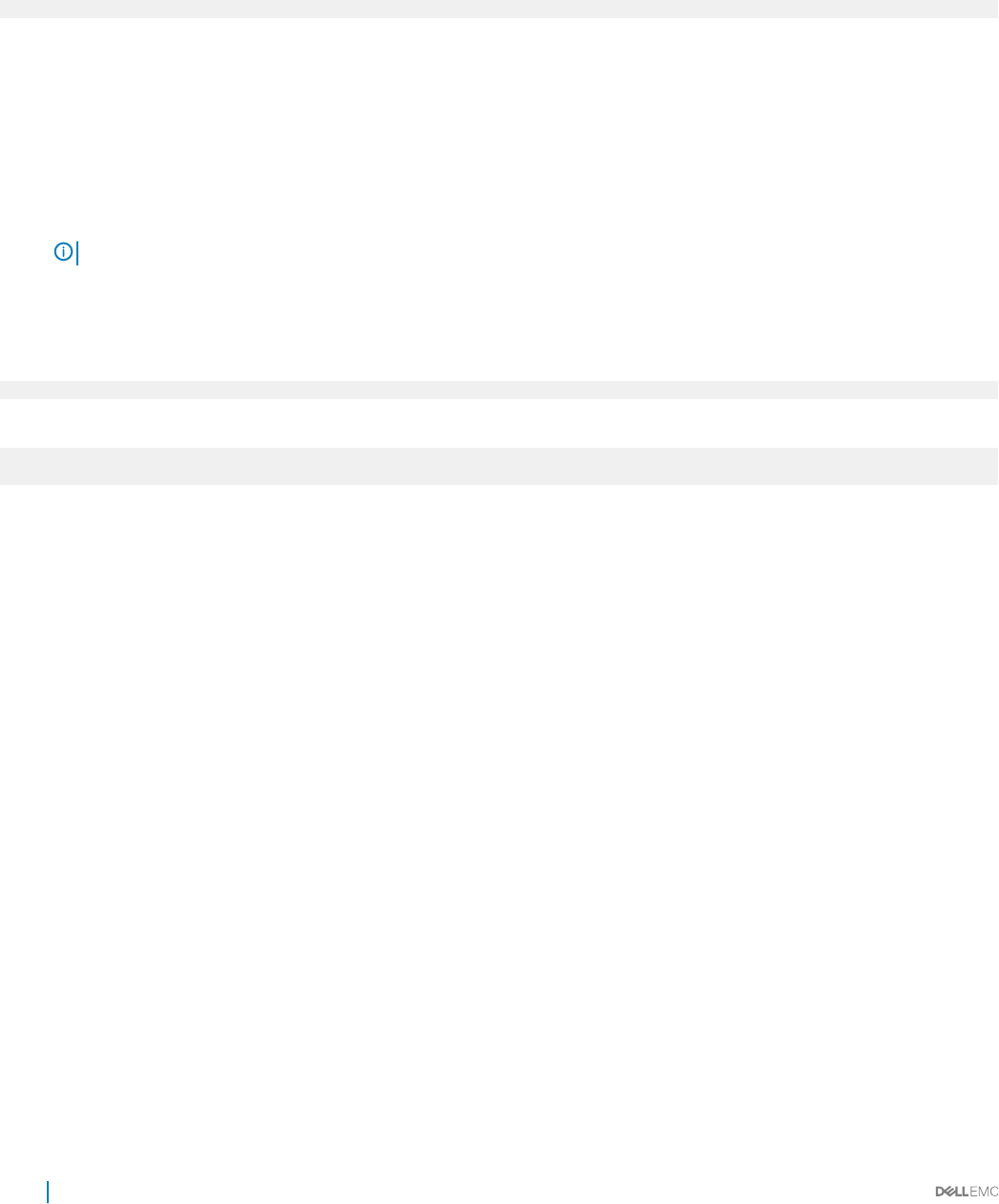Image resolution: width=999 pixels, height=1204 pixels.
Task: Click the taller gray code block below it
Action: pos(499,466)
